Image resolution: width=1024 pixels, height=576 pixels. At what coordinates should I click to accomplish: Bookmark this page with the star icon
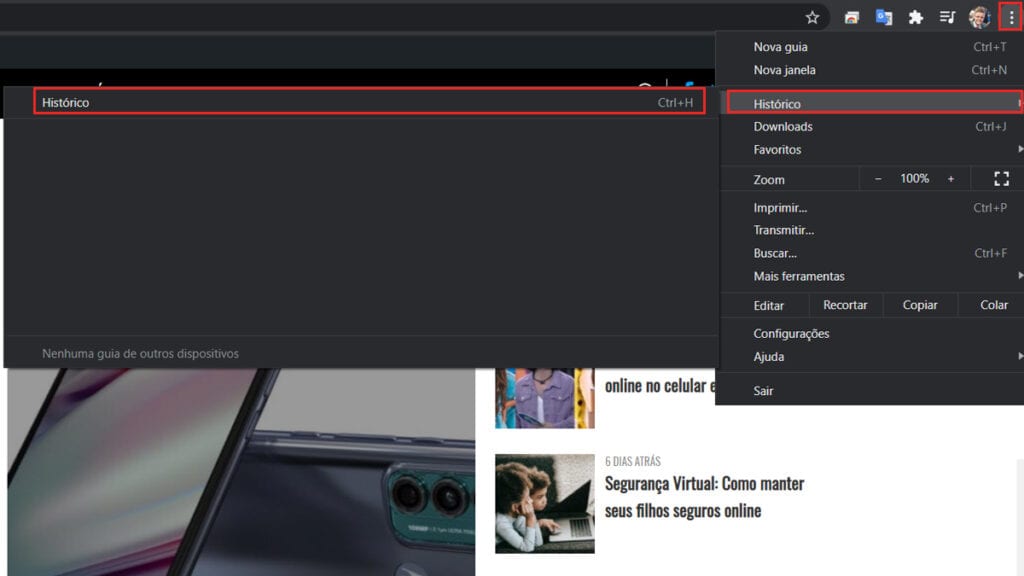coord(812,18)
